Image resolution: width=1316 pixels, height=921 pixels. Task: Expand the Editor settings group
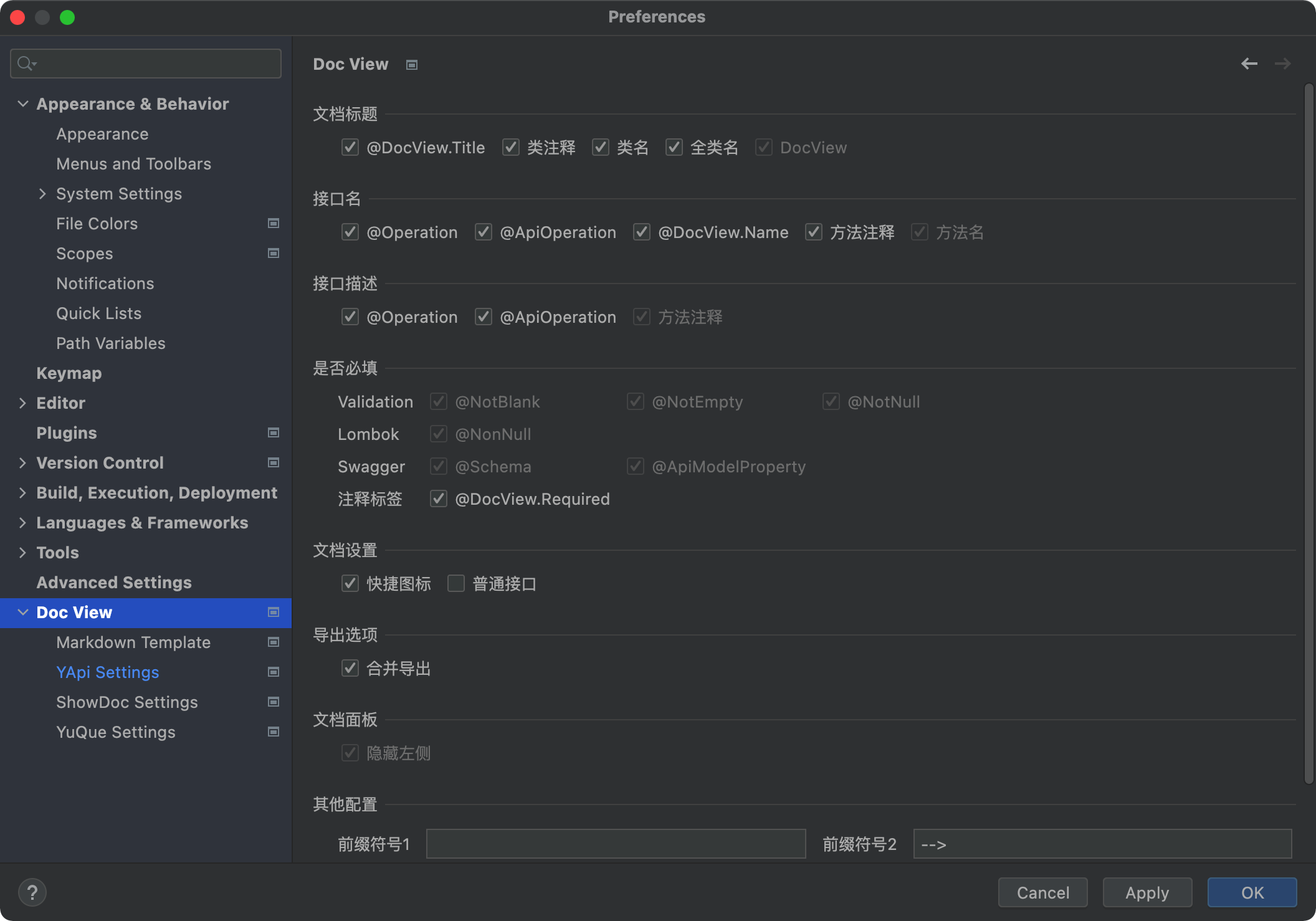(x=22, y=403)
